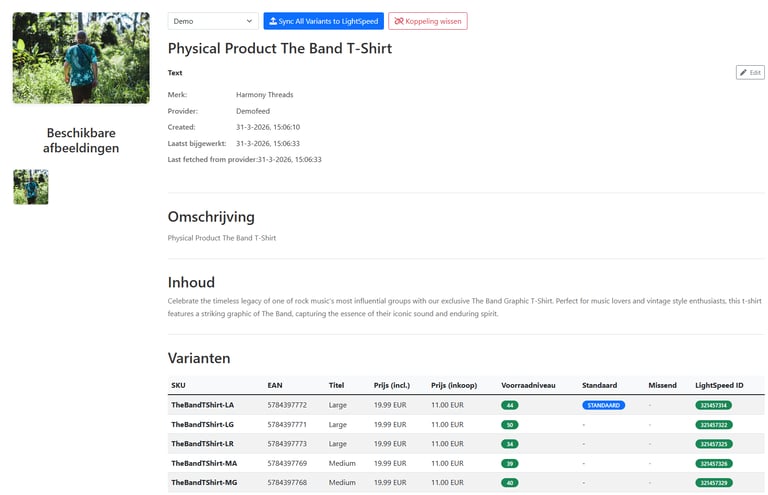Click the STANDAARD badge on first variant

tap(603, 405)
